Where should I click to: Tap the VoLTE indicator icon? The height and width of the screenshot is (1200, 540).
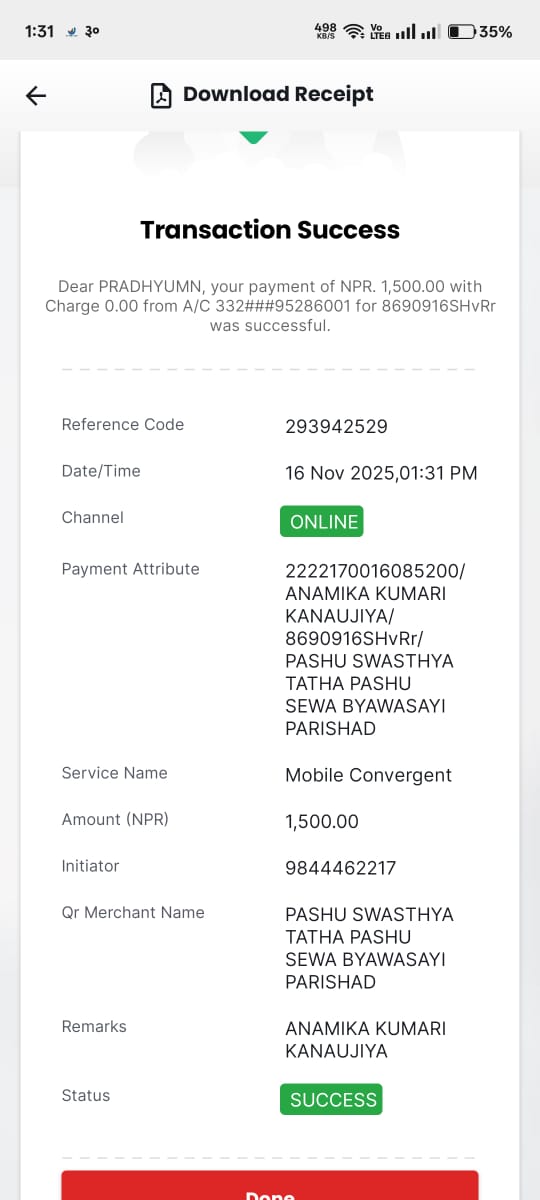click(x=379, y=31)
